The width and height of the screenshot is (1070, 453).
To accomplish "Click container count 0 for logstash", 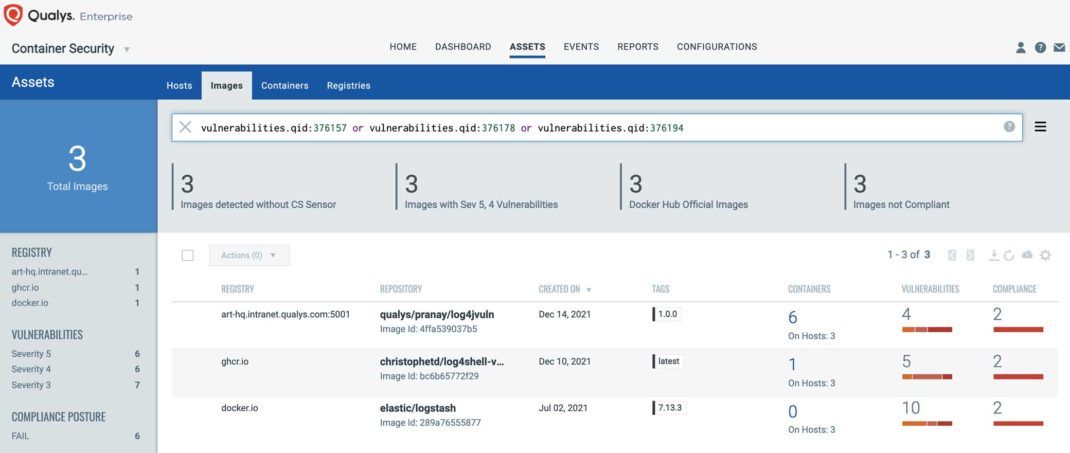I will [x=792, y=411].
